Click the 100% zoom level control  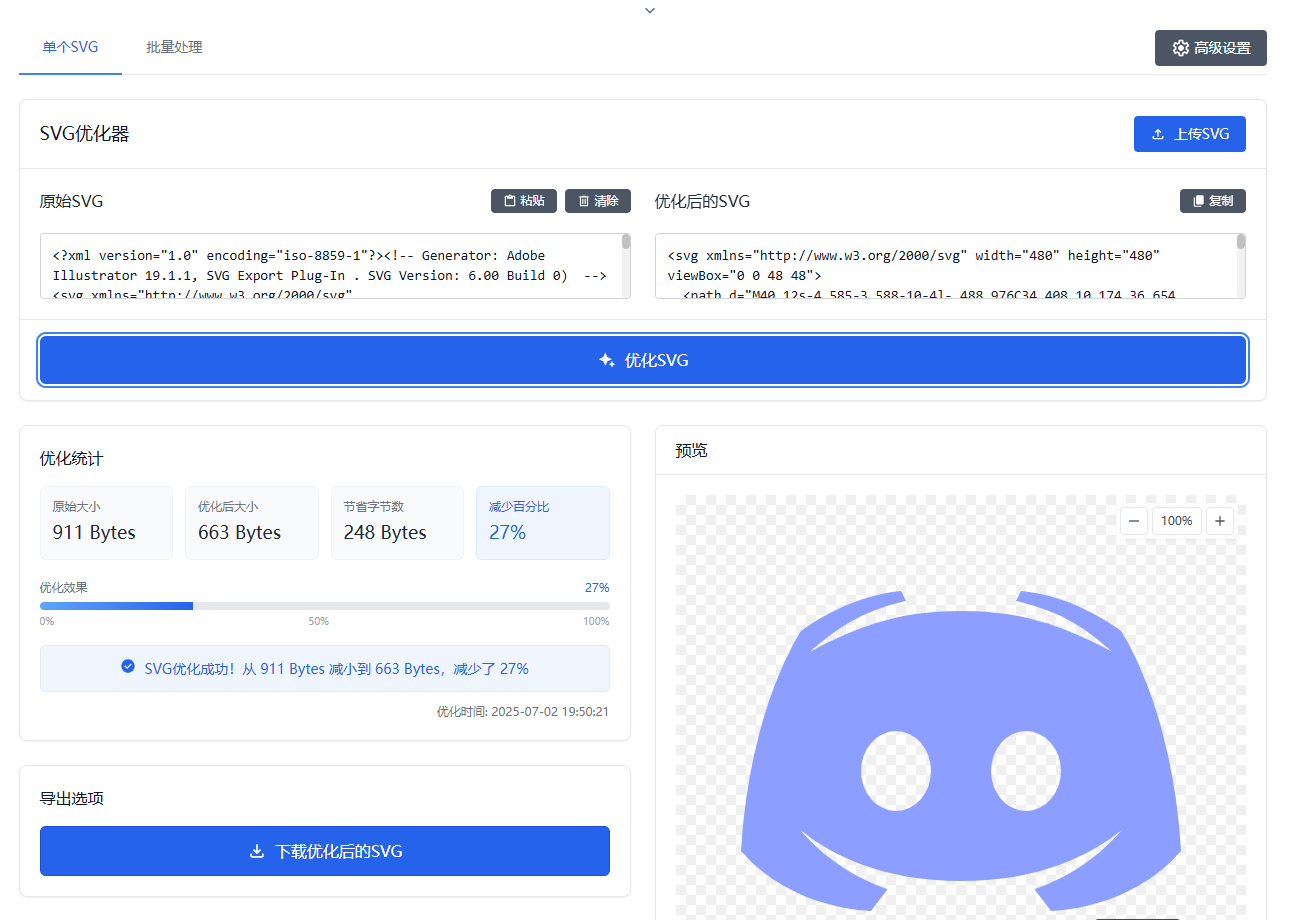click(1176, 520)
